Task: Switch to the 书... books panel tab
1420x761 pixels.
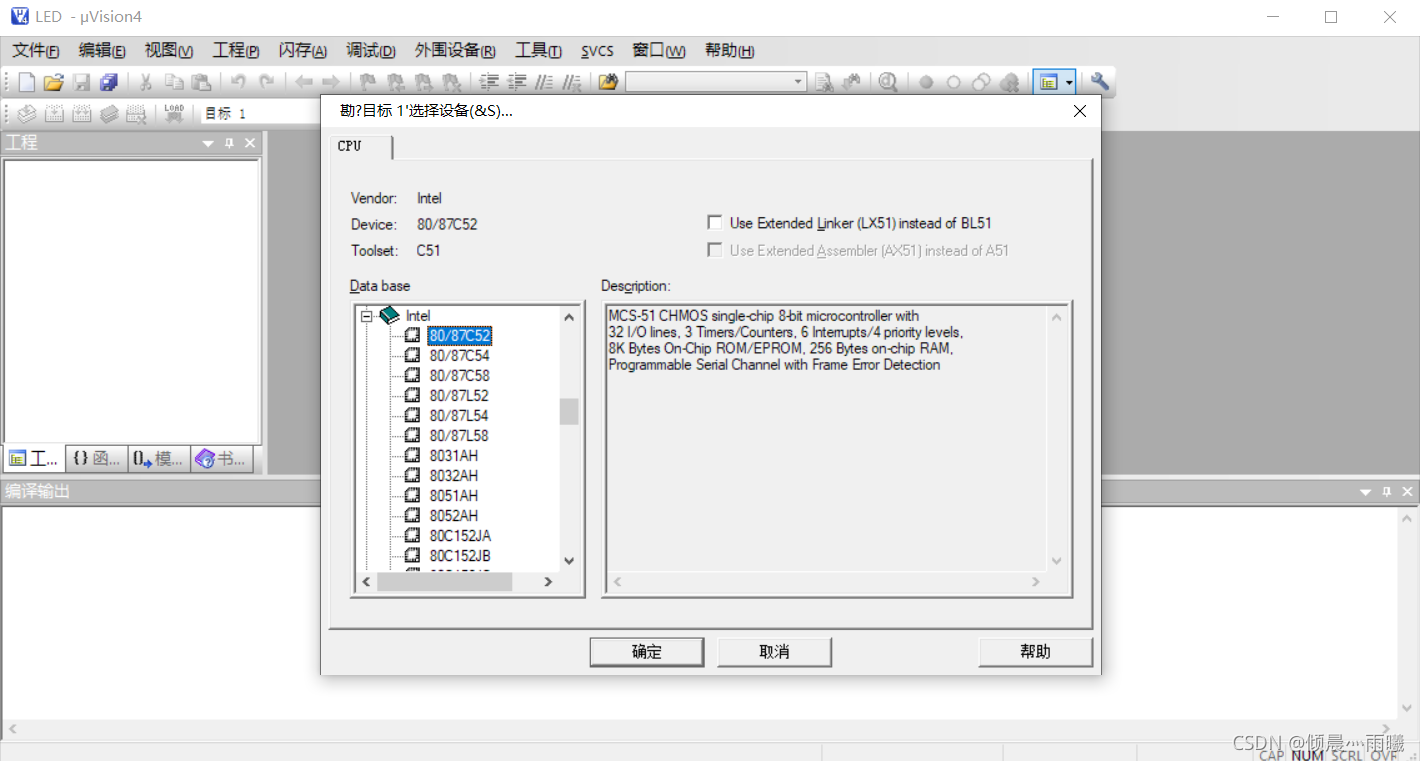Action: tap(221, 459)
